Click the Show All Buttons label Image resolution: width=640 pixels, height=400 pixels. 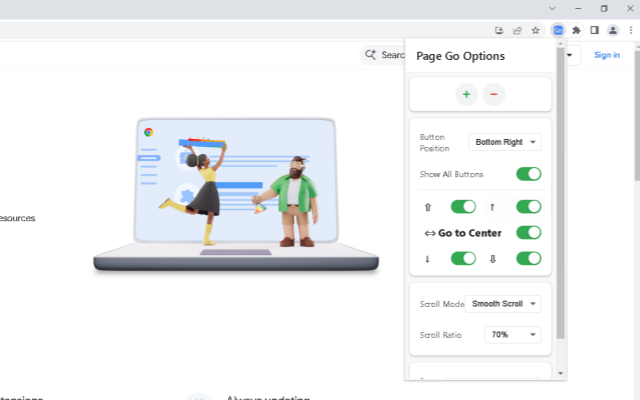click(451, 174)
